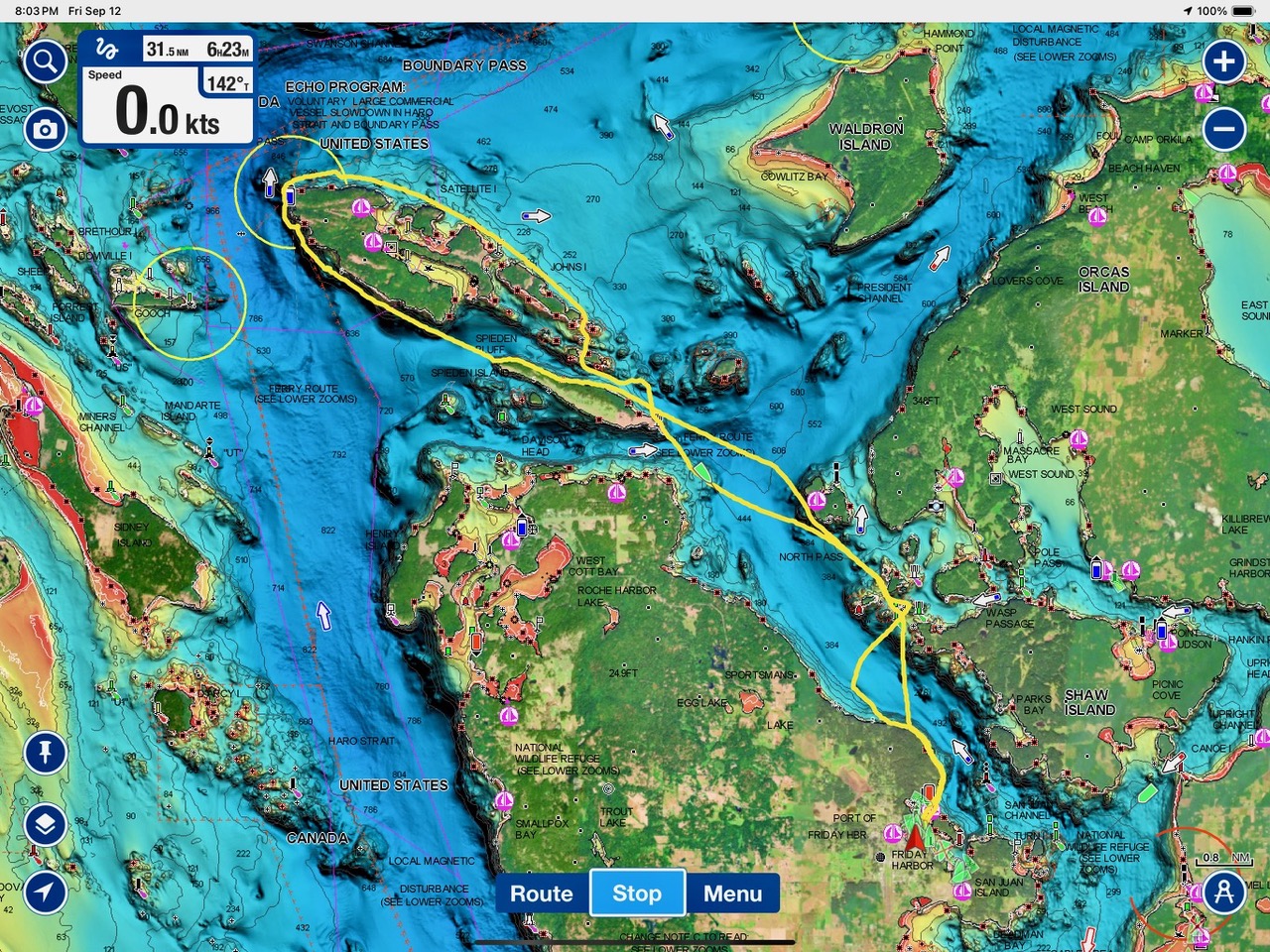The height and width of the screenshot is (952, 1270).
Task: Drop a marker using the pin icon
Action: tap(45, 753)
